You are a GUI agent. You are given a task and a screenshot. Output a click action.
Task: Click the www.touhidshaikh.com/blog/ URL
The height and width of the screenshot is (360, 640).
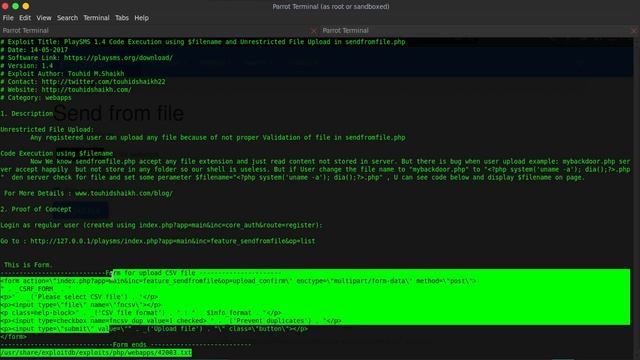pyautogui.click(x=124, y=193)
